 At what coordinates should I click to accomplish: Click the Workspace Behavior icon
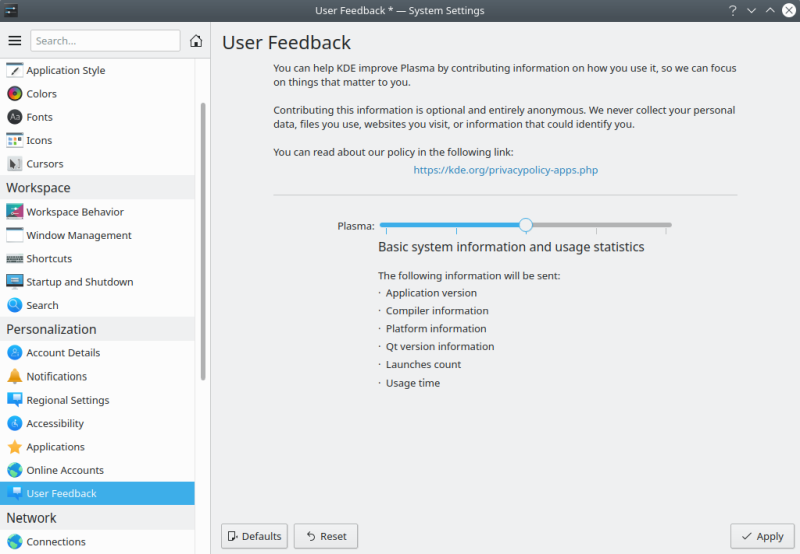tap(14, 212)
